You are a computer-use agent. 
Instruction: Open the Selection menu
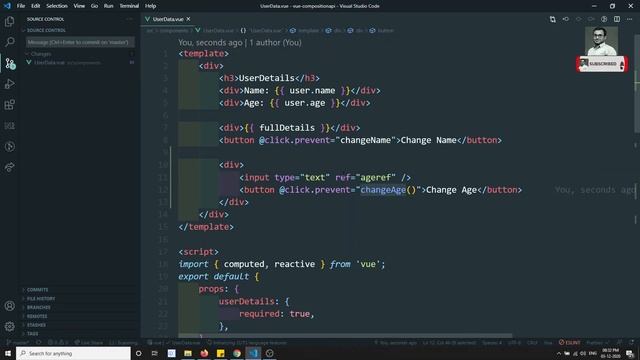(57, 6)
